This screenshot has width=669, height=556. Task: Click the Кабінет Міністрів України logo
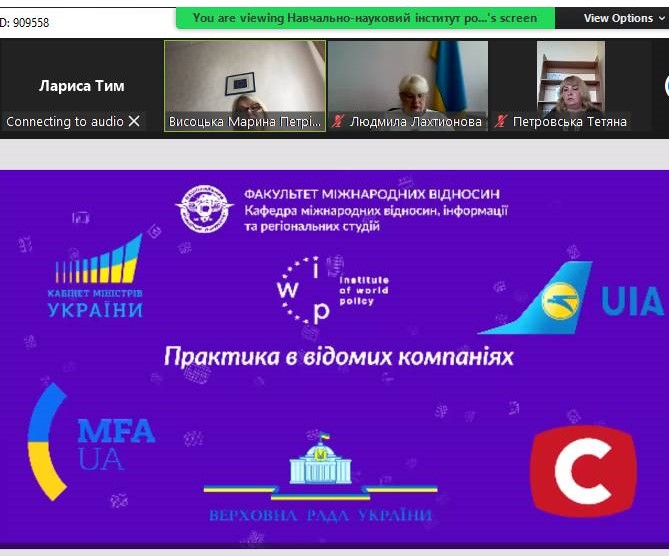(95, 277)
